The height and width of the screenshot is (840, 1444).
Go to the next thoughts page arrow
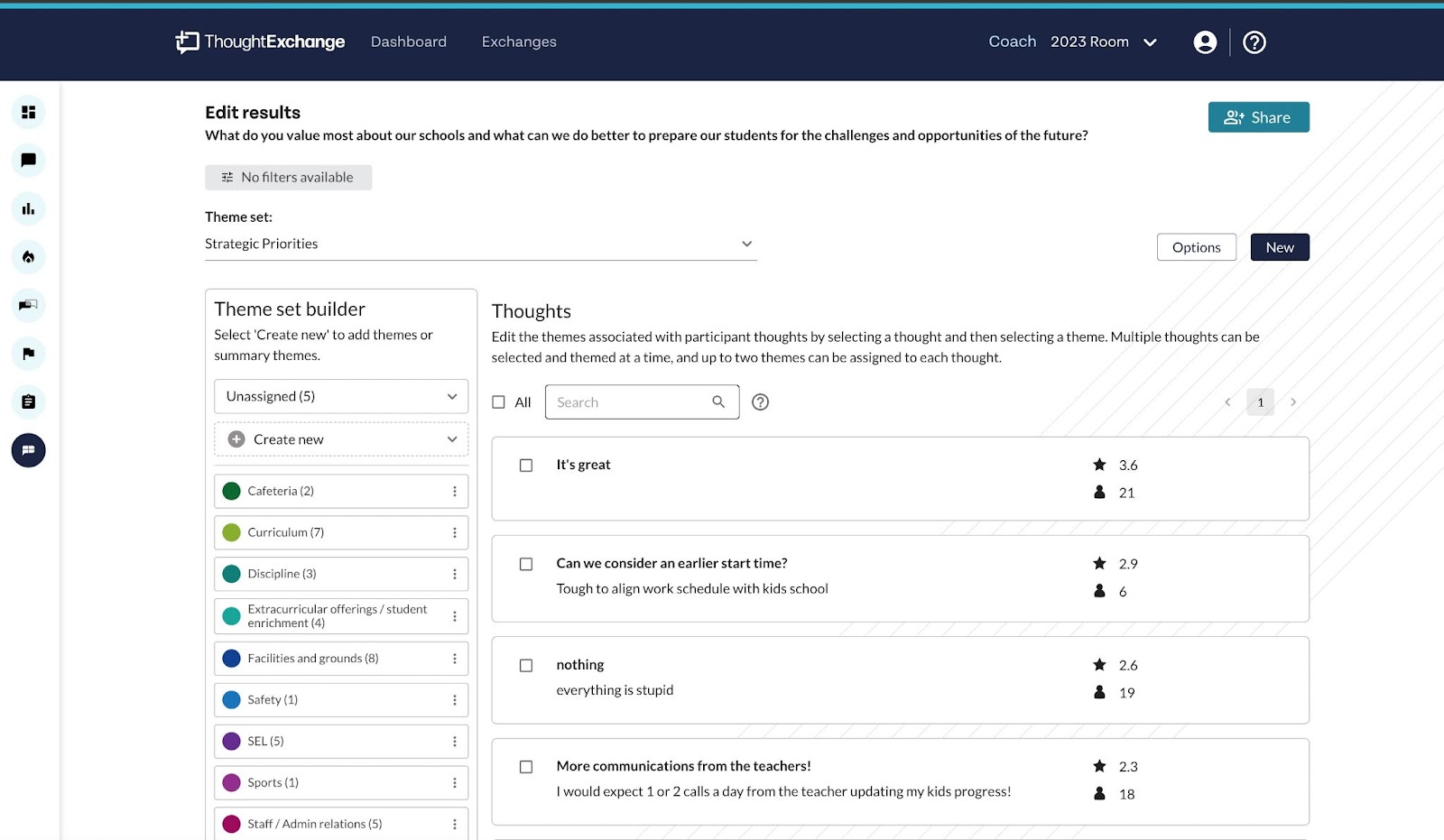[1293, 402]
